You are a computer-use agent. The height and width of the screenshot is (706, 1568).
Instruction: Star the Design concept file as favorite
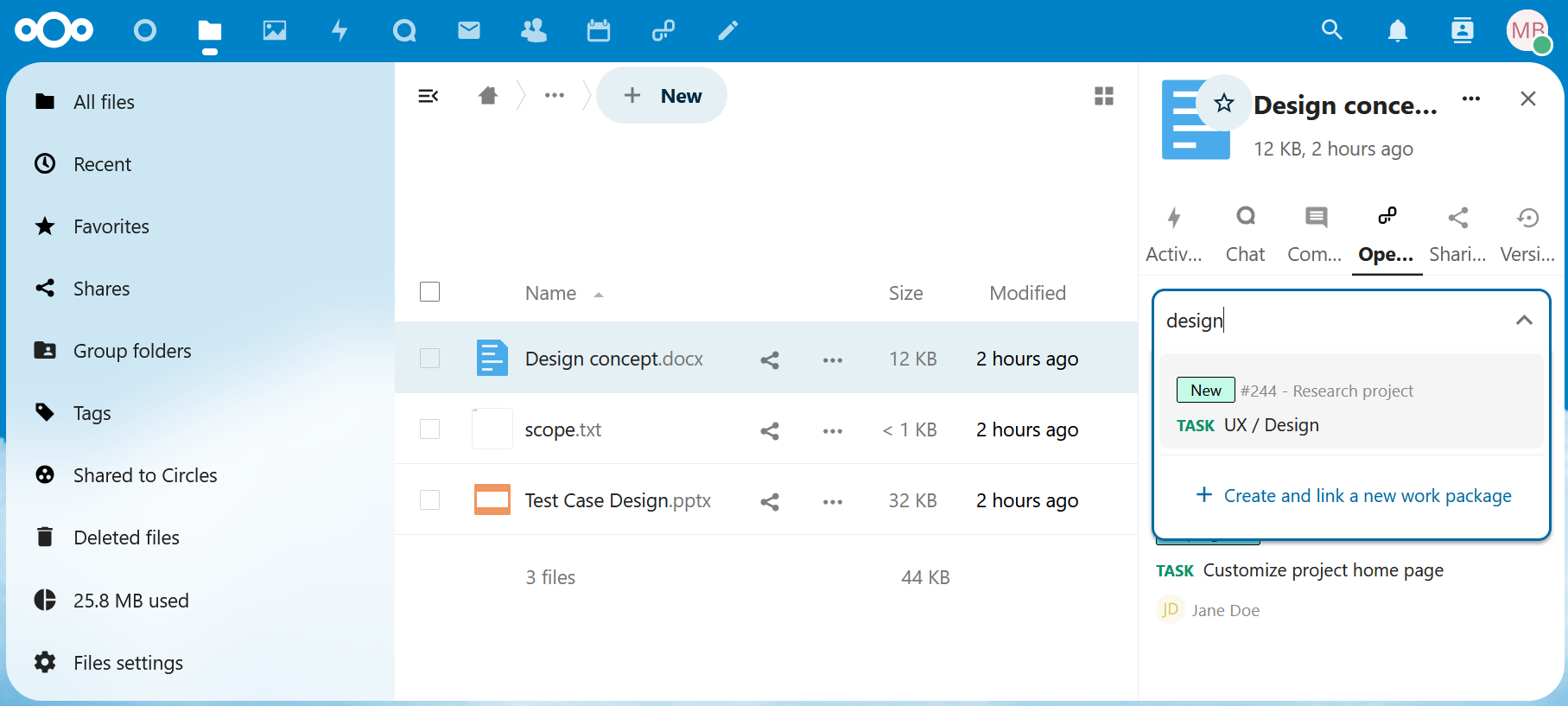click(x=1223, y=104)
